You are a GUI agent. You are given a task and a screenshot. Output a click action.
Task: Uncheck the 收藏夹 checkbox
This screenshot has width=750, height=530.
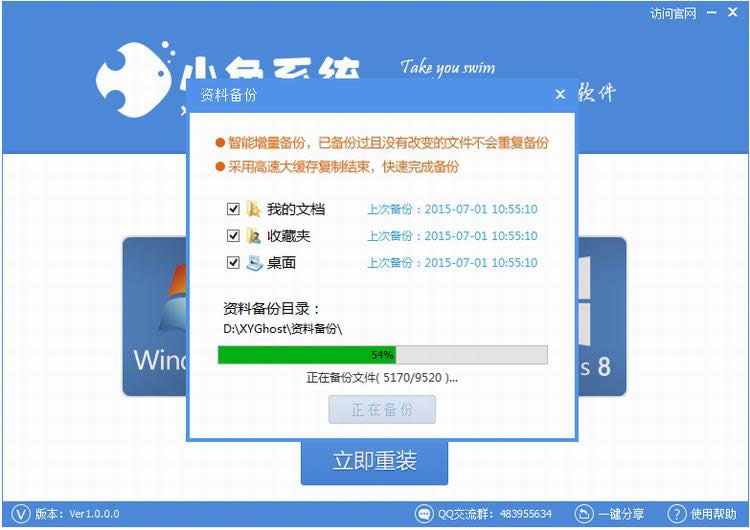tap(233, 236)
